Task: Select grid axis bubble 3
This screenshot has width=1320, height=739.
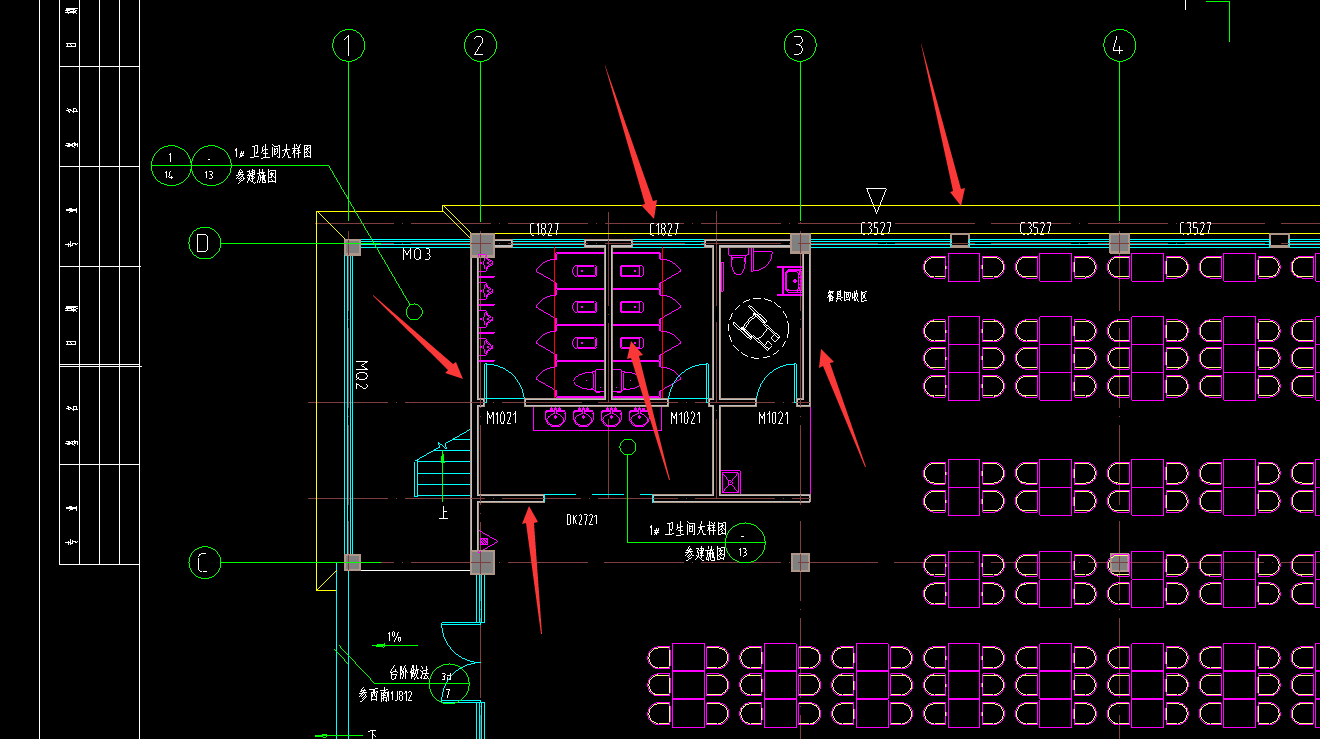Action: pyautogui.click(x=799, y=45)
